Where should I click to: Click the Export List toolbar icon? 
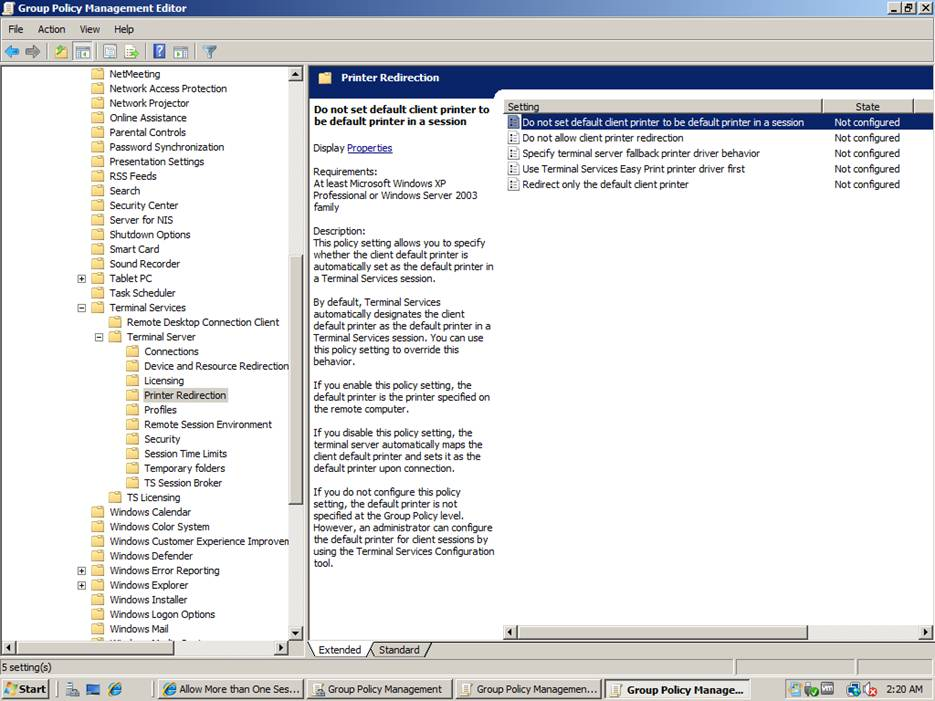[x=131, y=51]
